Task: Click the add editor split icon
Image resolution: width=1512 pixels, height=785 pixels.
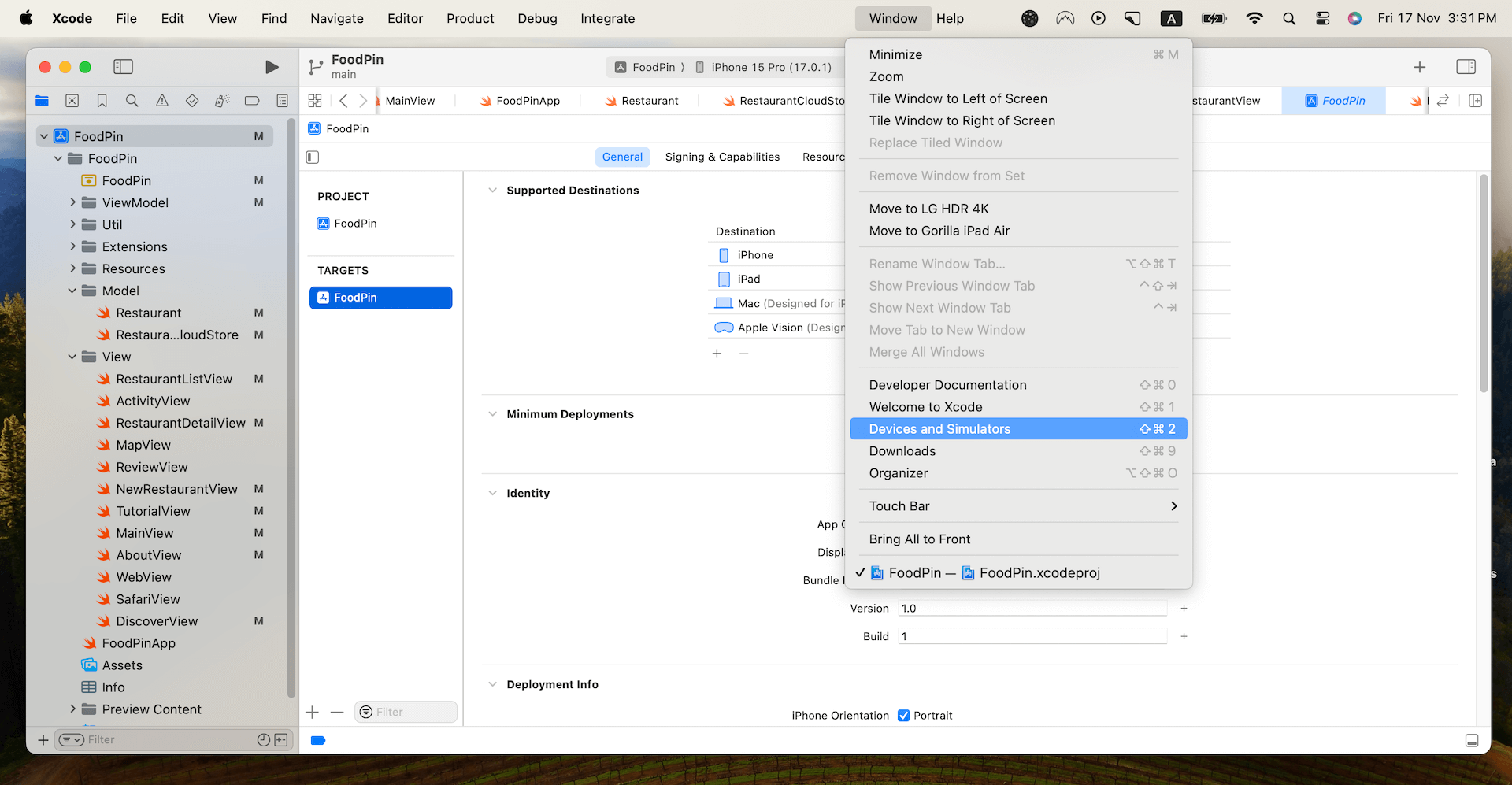Action: point(1475,101)
